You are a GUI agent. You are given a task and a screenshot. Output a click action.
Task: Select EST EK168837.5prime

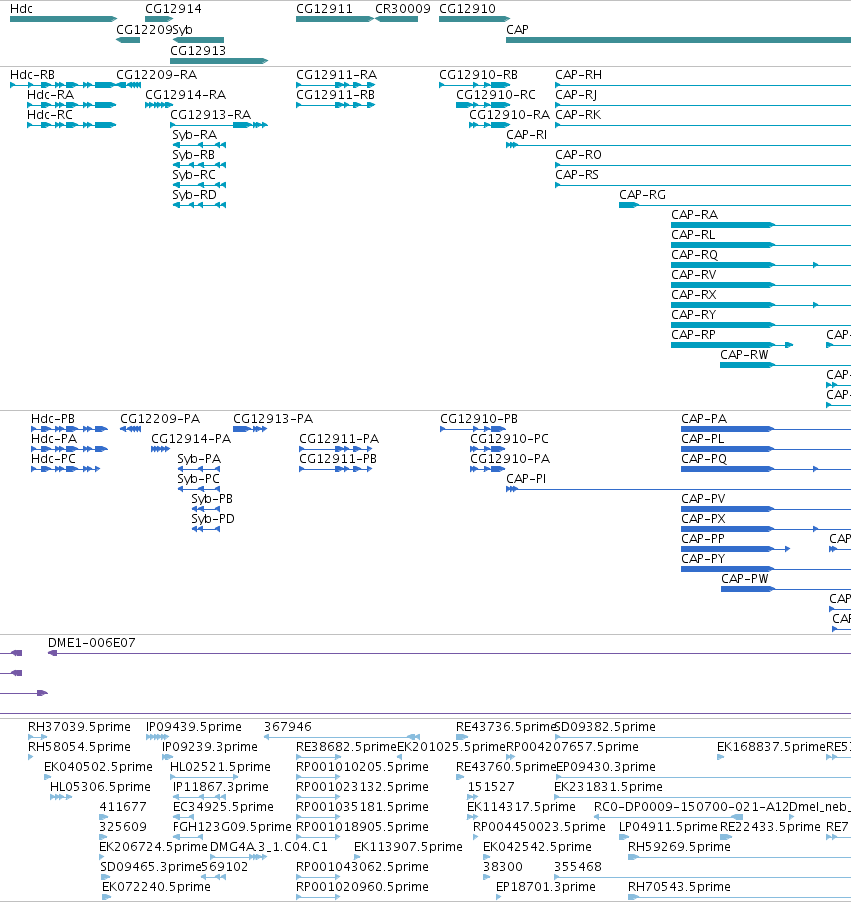point(720,757)
